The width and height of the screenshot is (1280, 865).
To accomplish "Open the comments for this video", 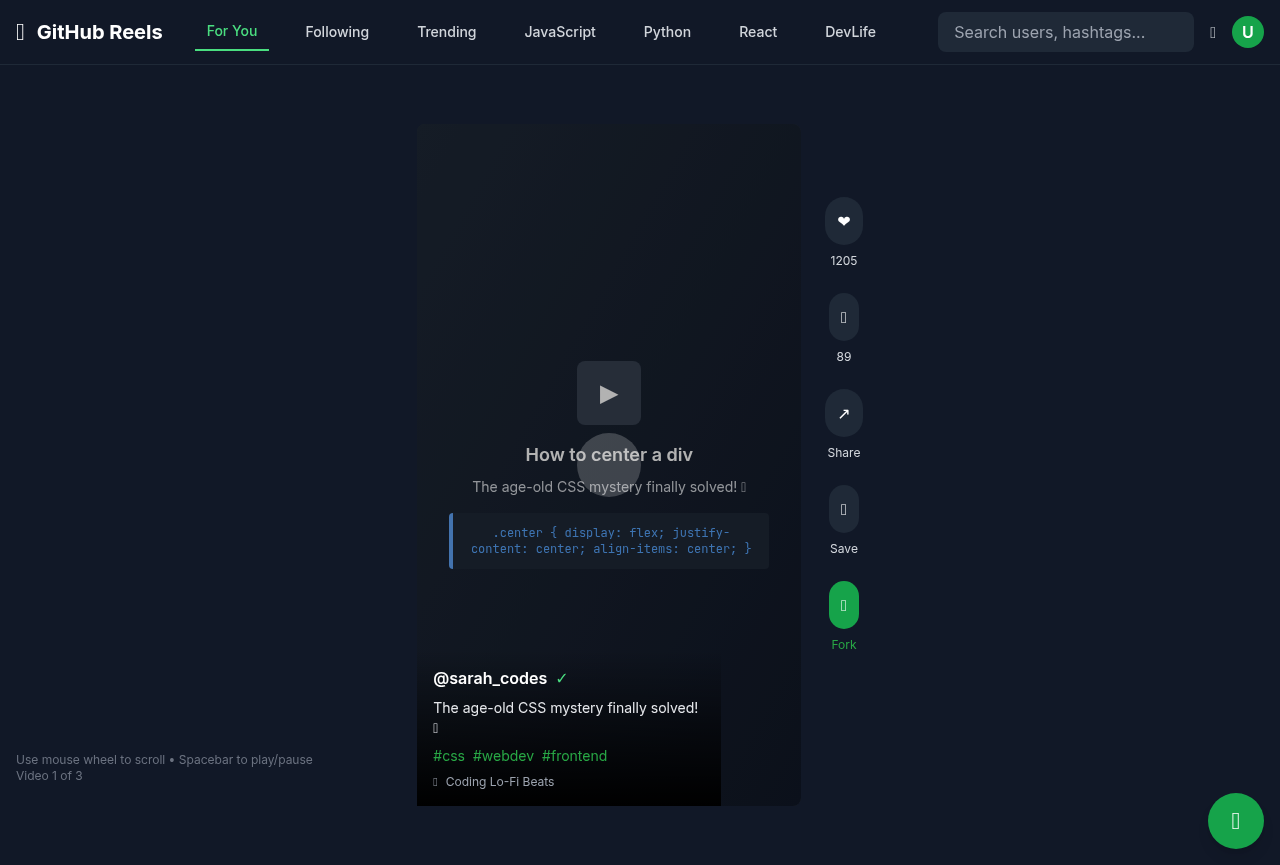I will pyautogui.click(x=843, y=316).
